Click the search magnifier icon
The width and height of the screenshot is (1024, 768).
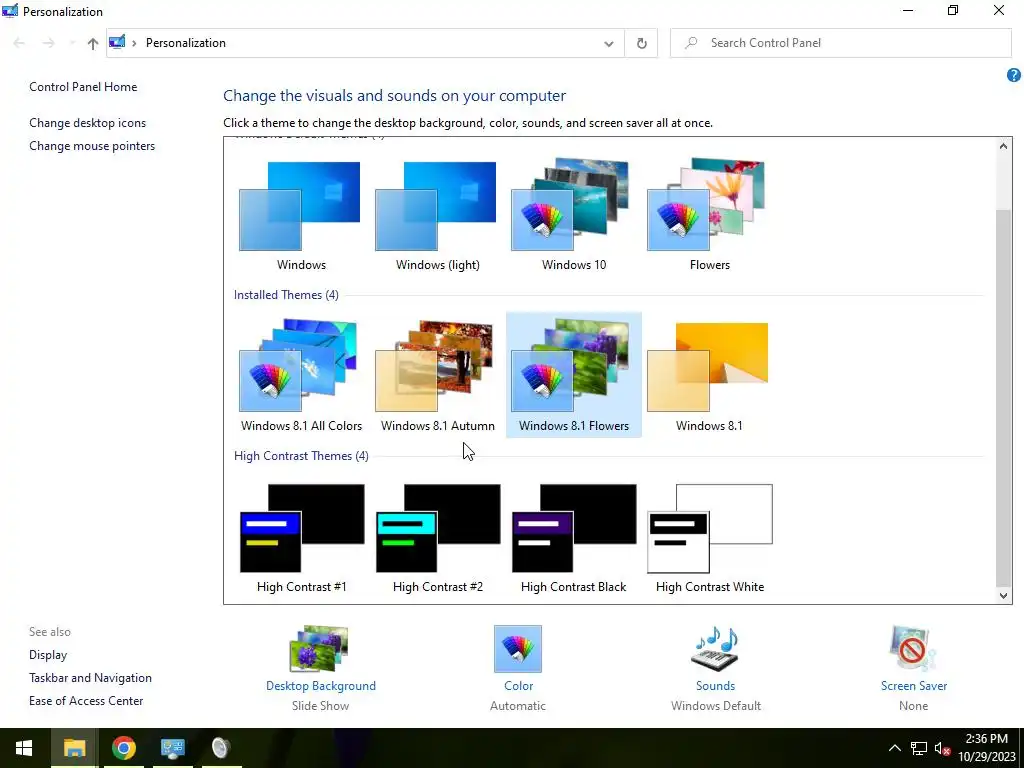click(690, 43)
